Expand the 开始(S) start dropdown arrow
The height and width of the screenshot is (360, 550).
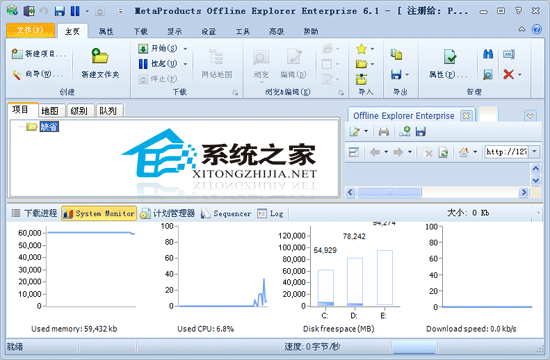pos(185,48)
